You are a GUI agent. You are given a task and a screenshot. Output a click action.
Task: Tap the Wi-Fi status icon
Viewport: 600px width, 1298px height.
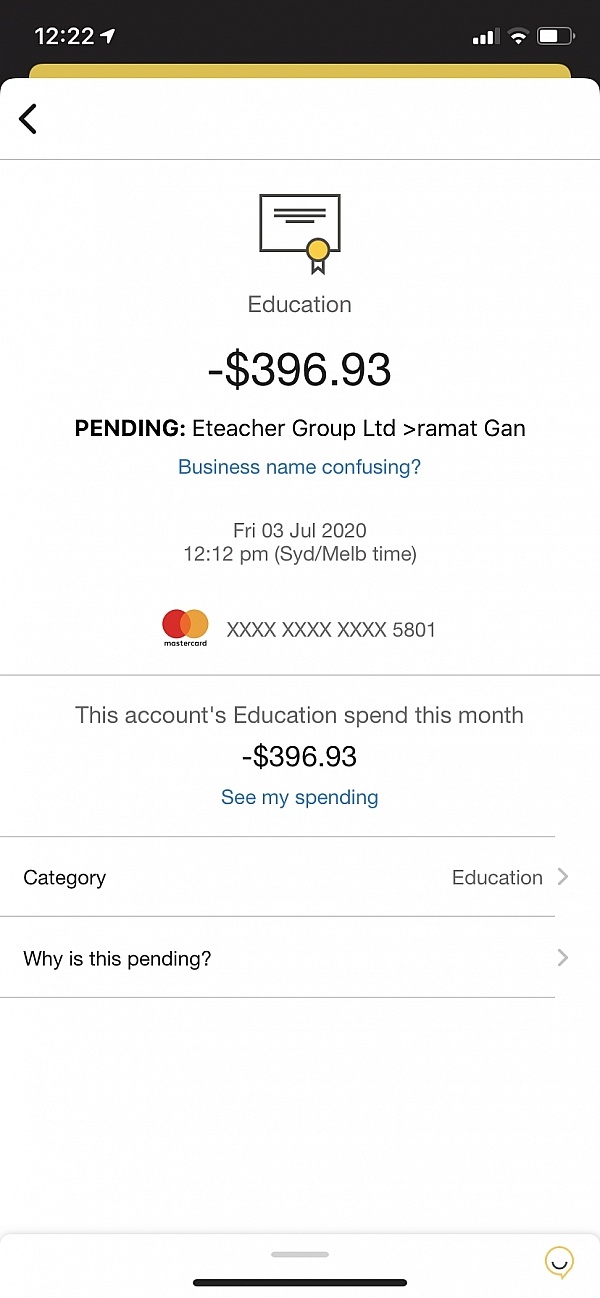pyautogui.click(x=518, y=37)
